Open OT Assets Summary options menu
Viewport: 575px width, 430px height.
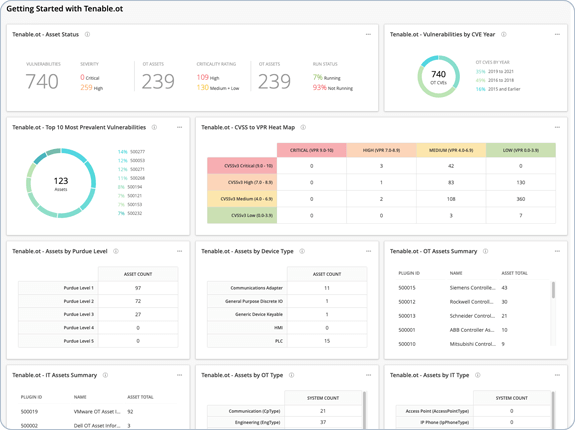[x=557, y=251]
